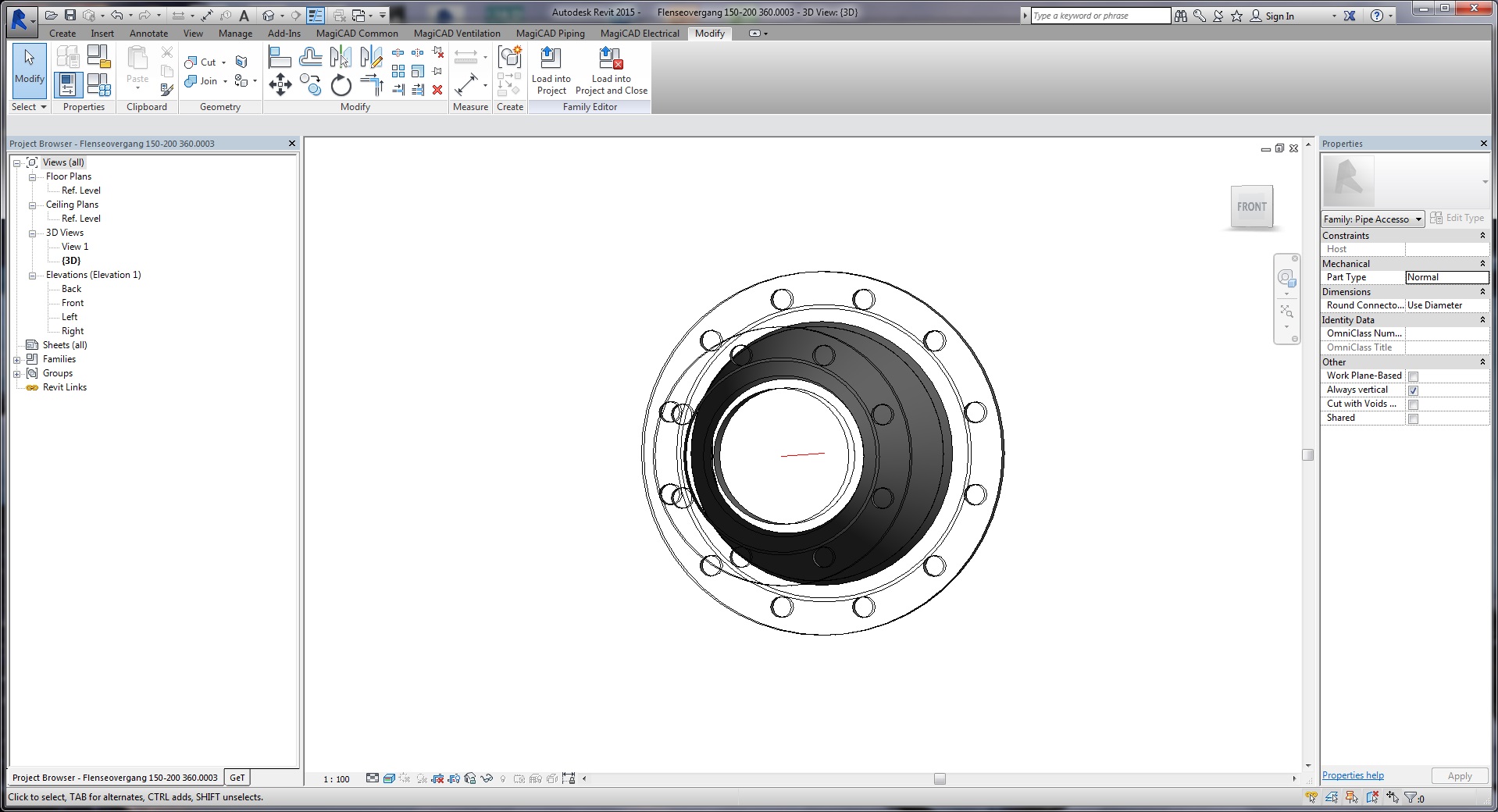Click the Align tool icon
The width and height of the screenshot is (1498, 812).
[x=280, y=57]
